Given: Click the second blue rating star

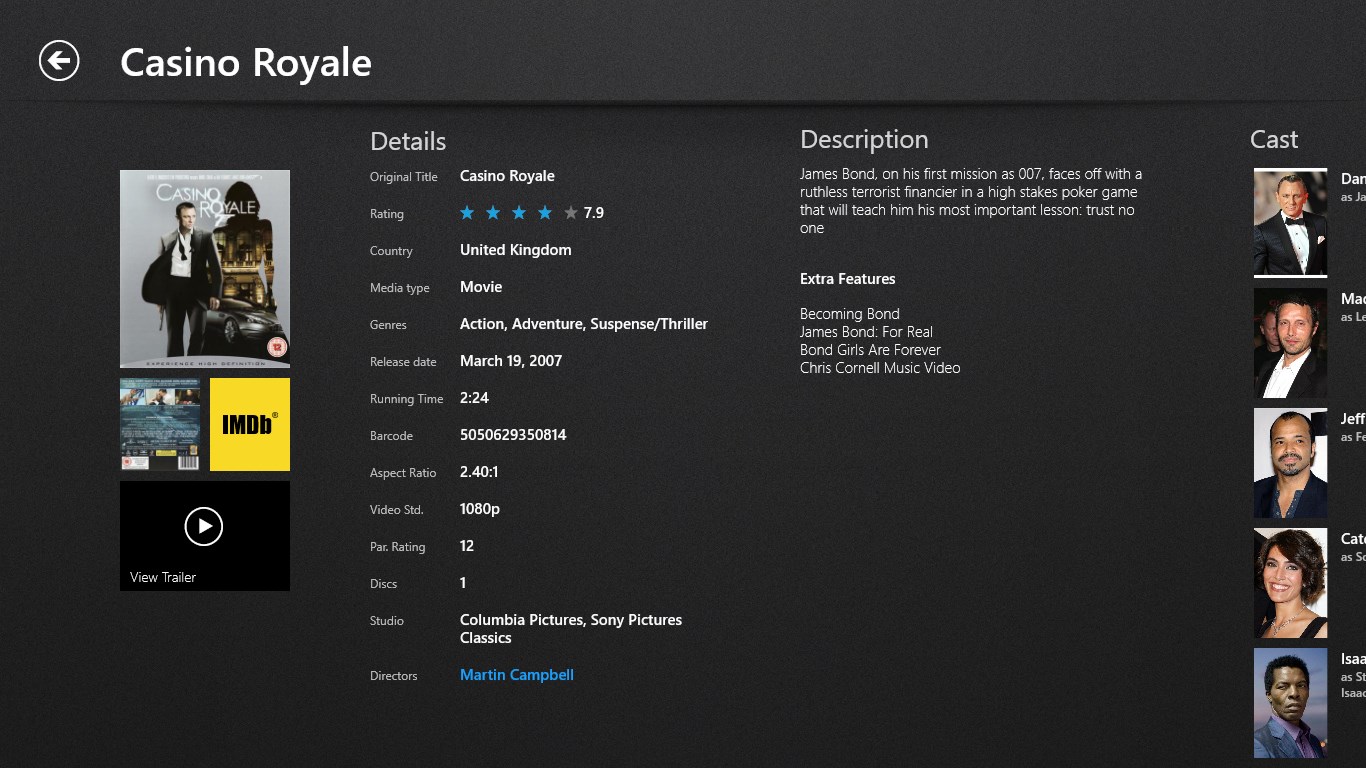Looking at the screenshot, I should [x=493, y=212].
